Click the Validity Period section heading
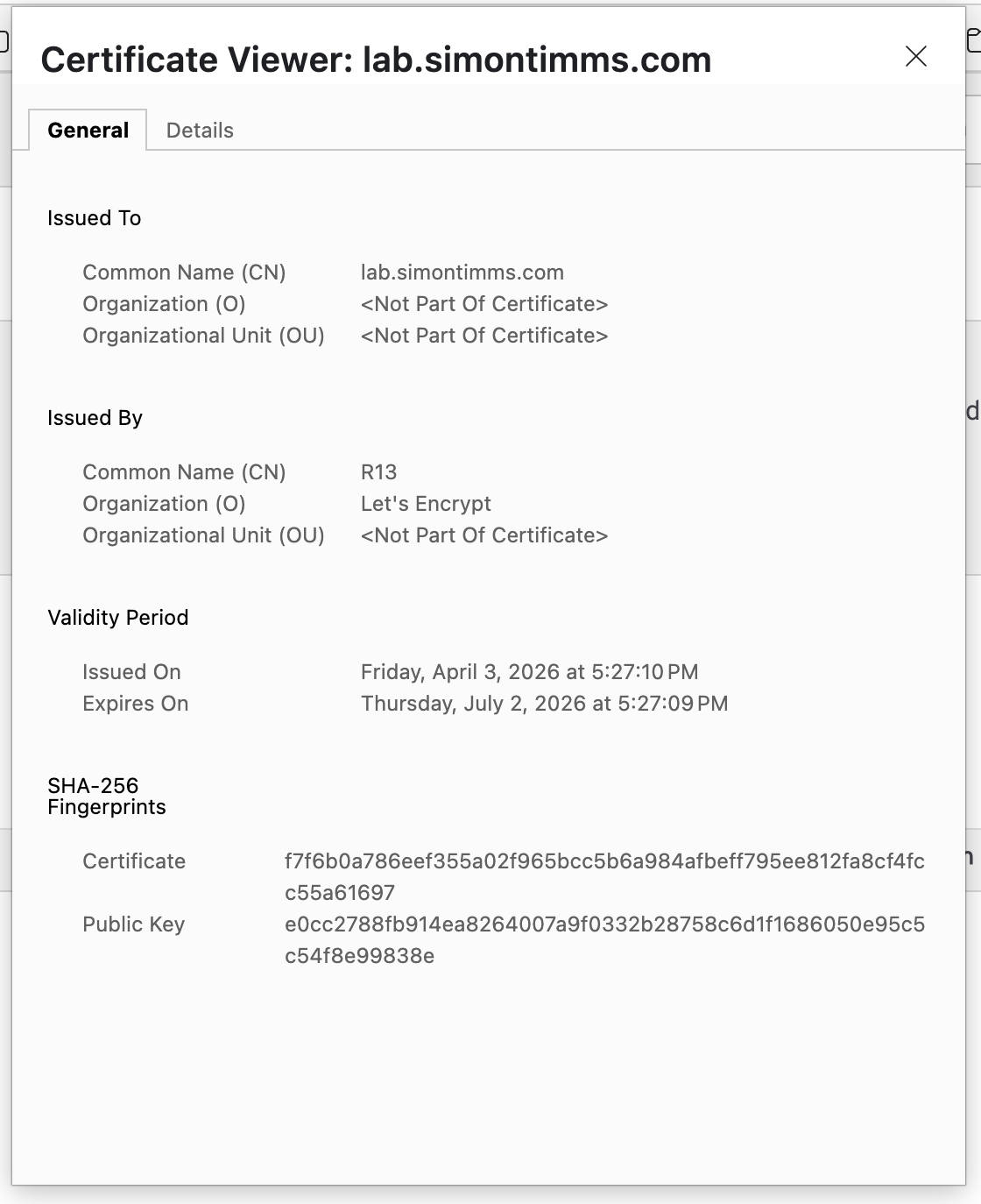The height and width of the screenshot is (1204, 981). coord(117,617)
